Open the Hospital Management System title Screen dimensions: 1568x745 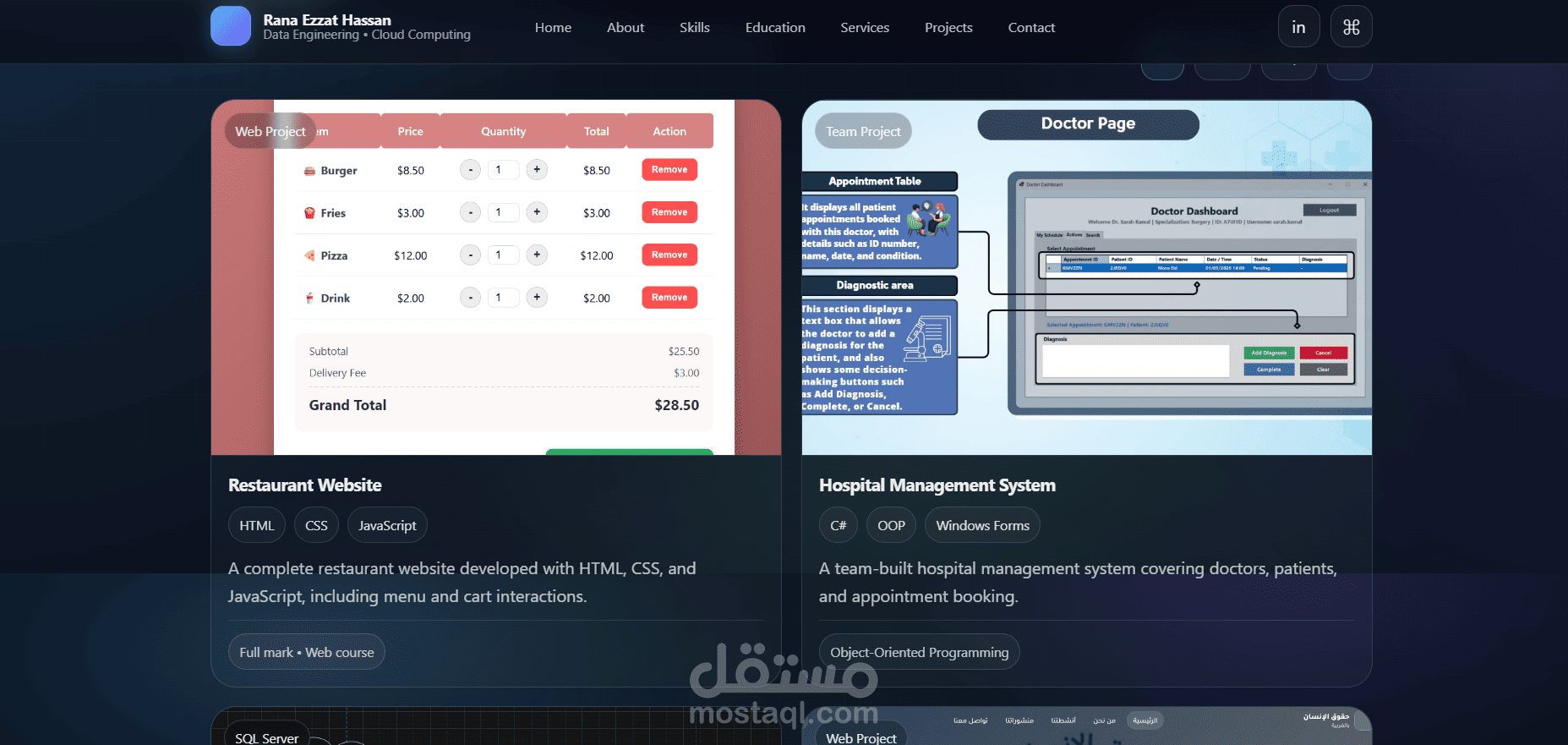pos(937,485)
